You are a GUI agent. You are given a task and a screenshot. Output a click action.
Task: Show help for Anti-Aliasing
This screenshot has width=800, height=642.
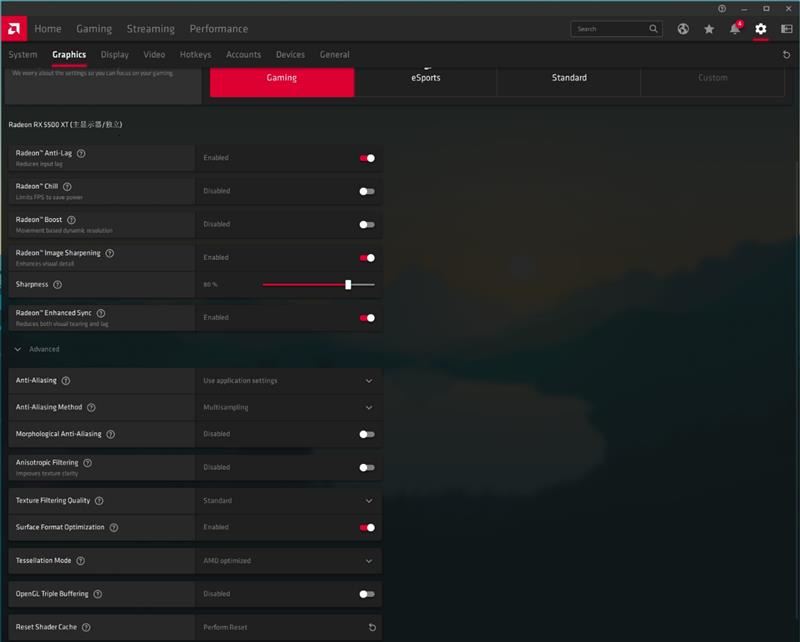point(66,381)
